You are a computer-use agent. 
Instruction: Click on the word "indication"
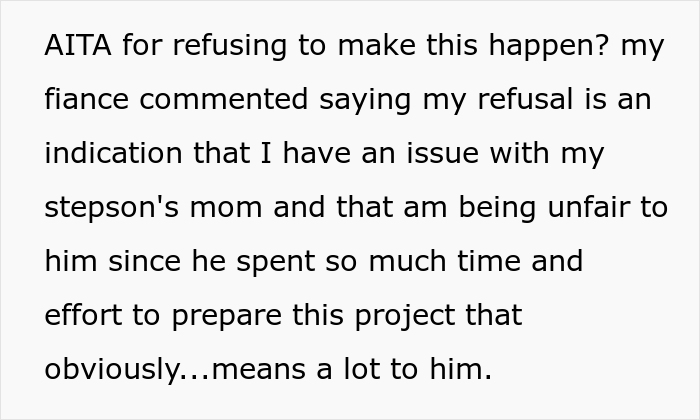113,153
